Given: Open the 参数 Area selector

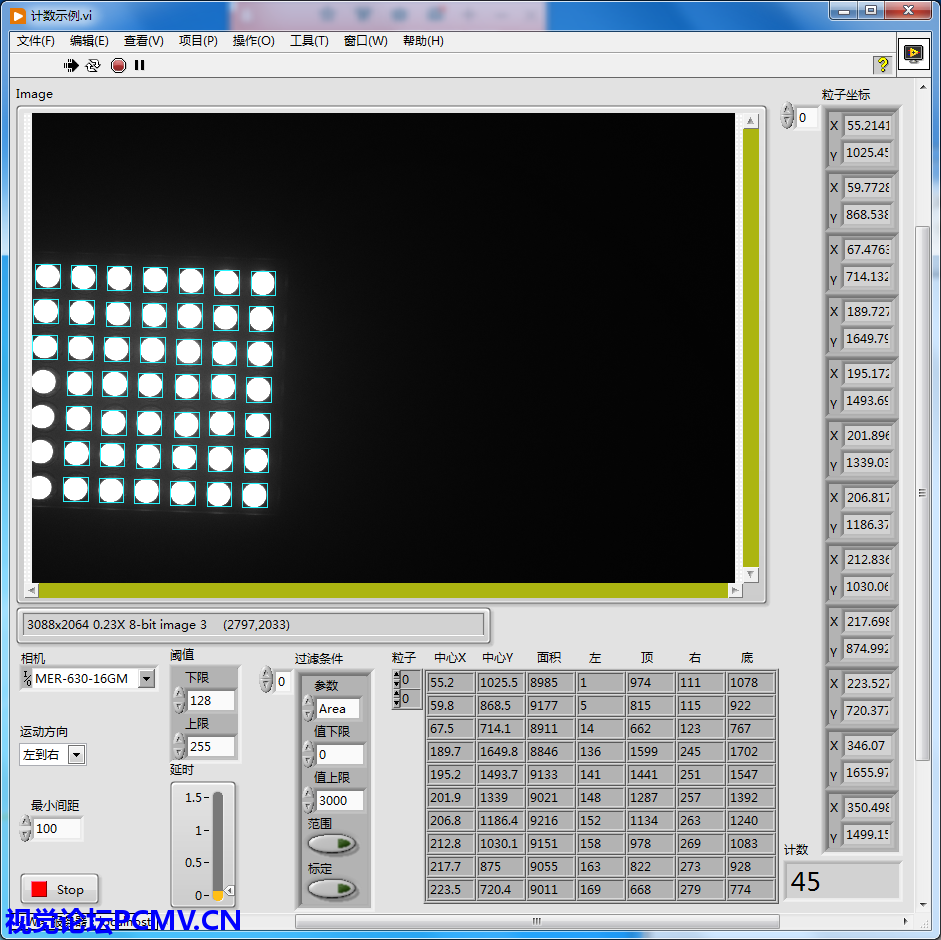Looking at the screenshot, I should click(337, 708).
